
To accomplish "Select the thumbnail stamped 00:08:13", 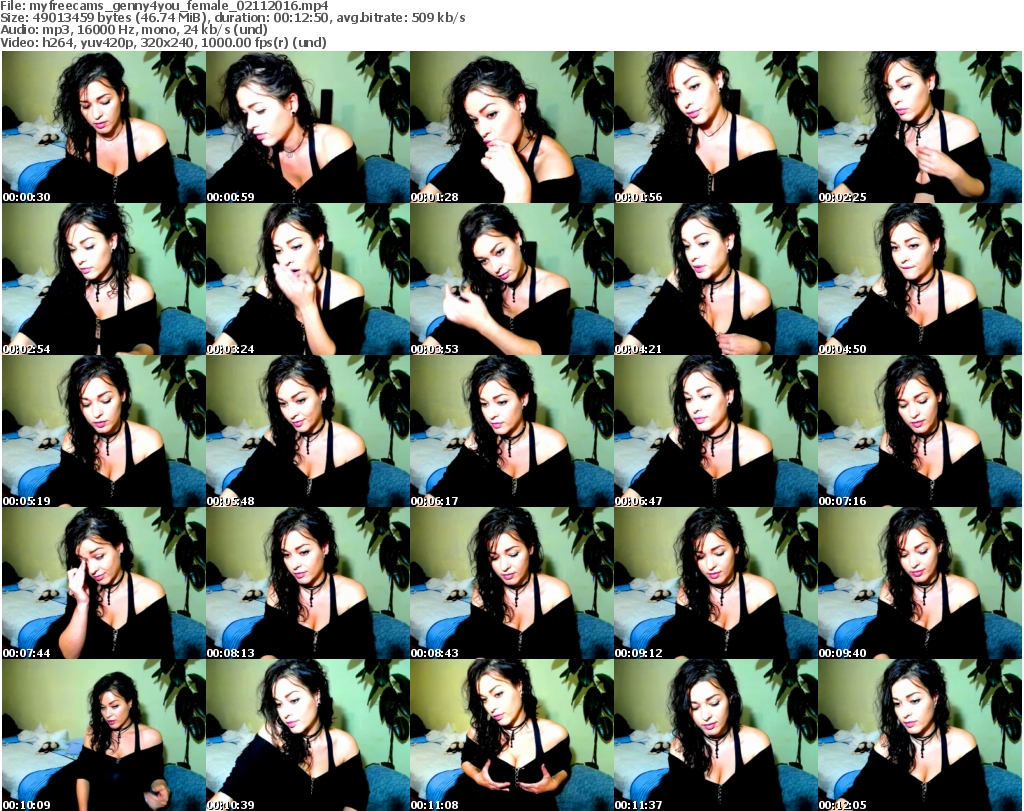I will point(308,583).
